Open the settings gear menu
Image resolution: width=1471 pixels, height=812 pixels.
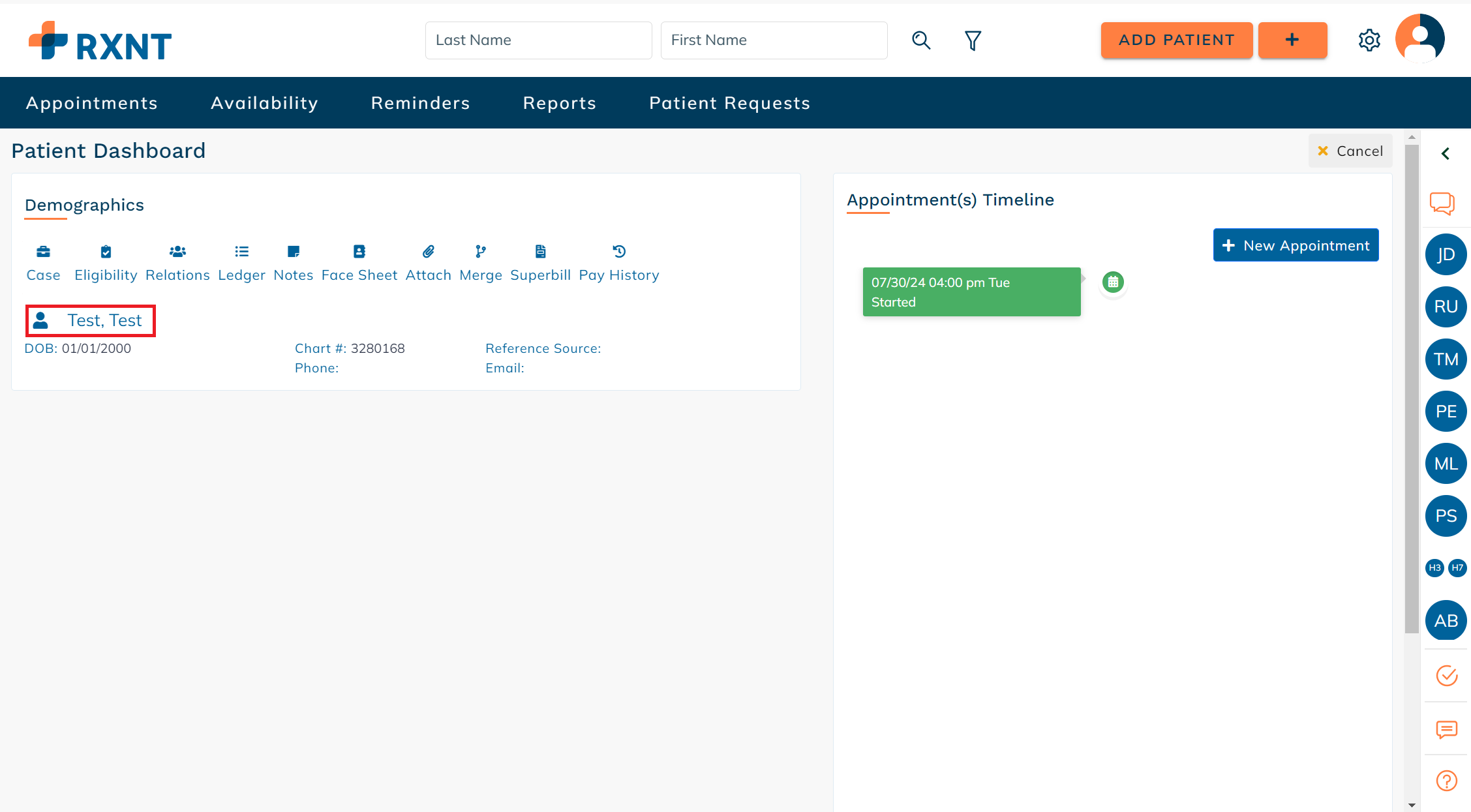(1369, 40)
